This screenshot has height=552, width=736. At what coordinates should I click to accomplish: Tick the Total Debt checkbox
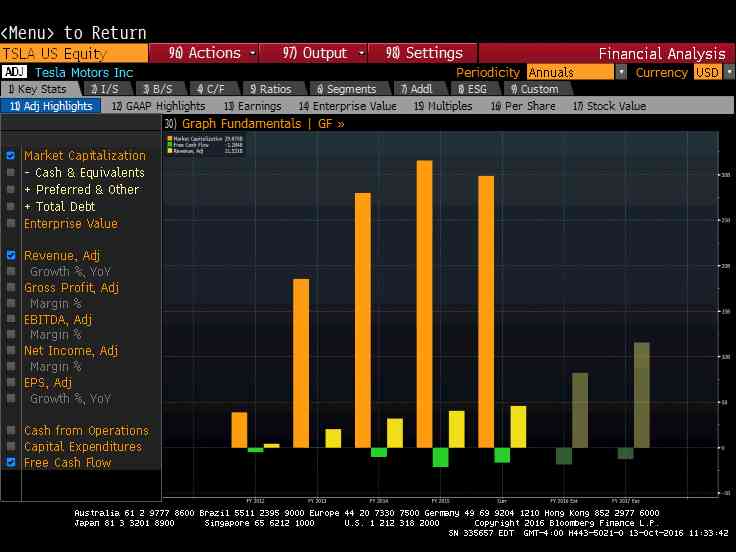pyautogui.click(x=11, y=206)
